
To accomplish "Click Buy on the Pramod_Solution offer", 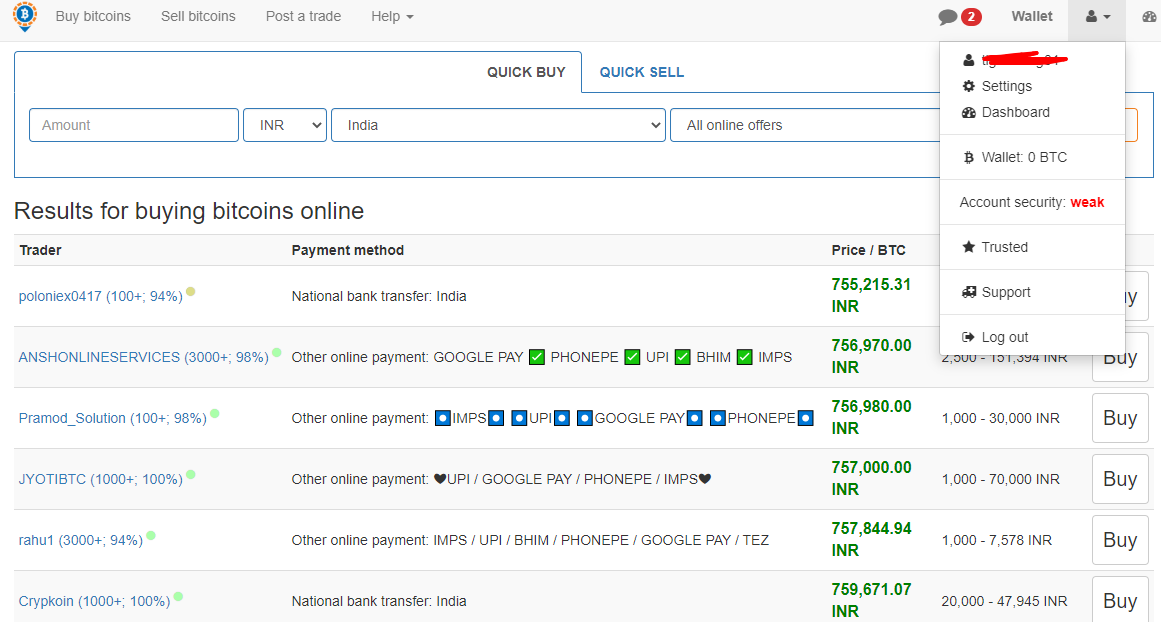I will click(x=1120, y=418).
